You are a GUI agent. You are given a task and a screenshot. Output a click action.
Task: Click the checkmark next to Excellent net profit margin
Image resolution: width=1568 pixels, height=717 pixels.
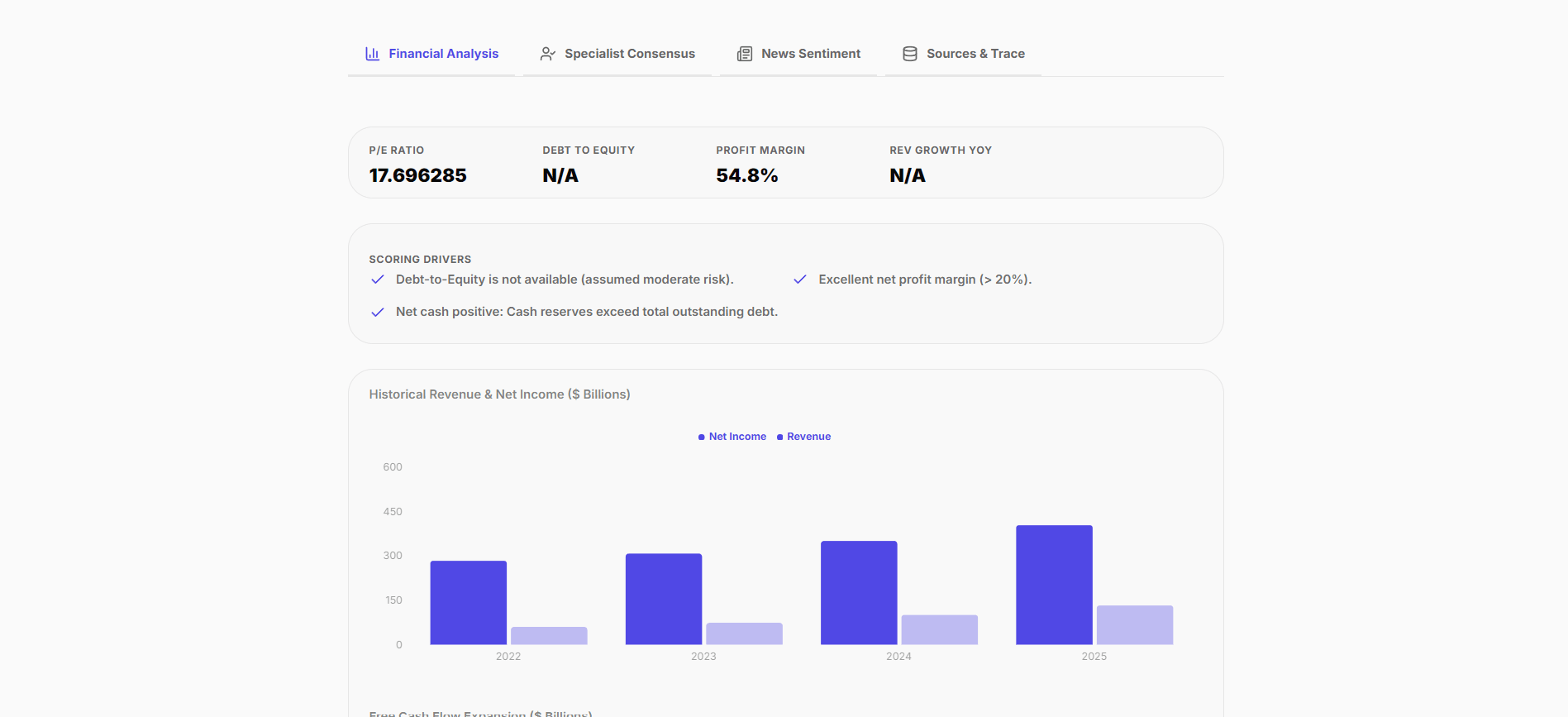pos(800,280)
